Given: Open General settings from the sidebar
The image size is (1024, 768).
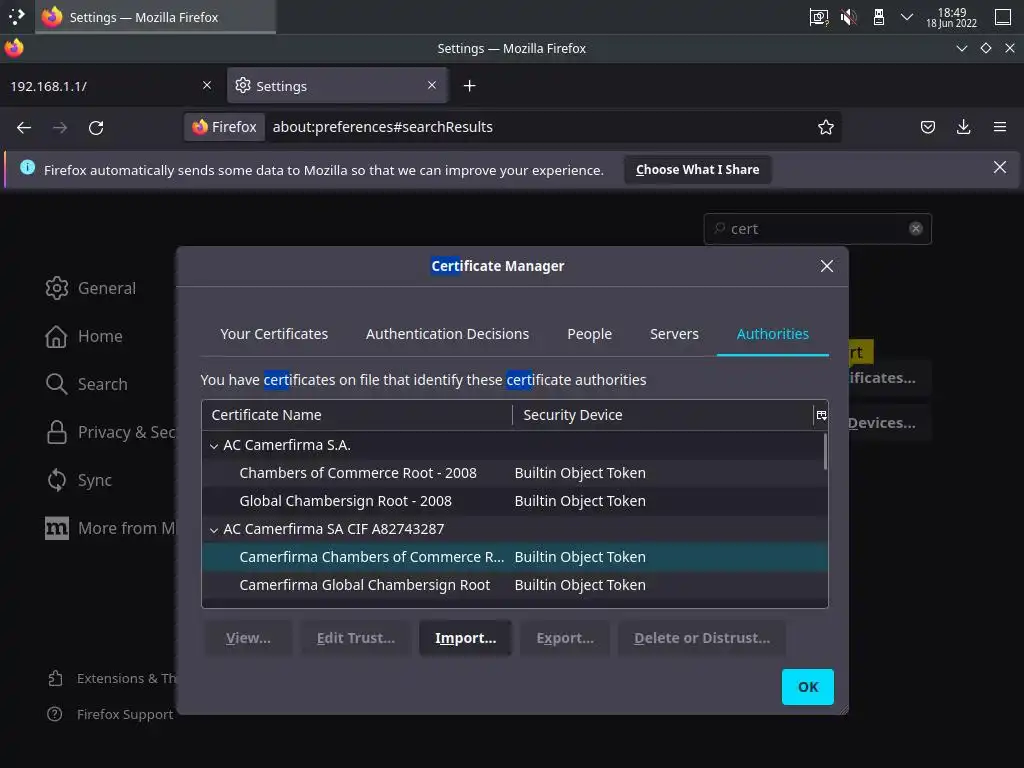Looking at the screenshot, I should click(91, 288).
